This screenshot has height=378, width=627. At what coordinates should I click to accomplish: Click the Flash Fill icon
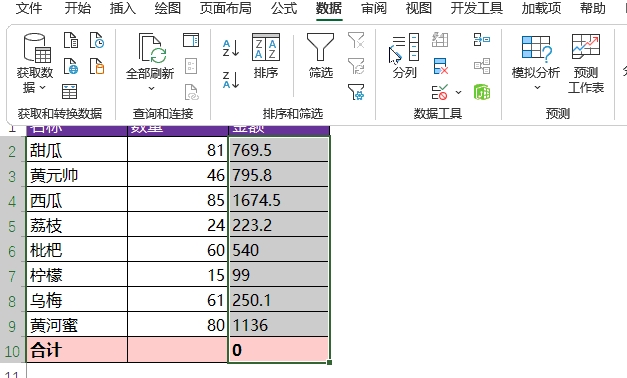click(440, 40)
